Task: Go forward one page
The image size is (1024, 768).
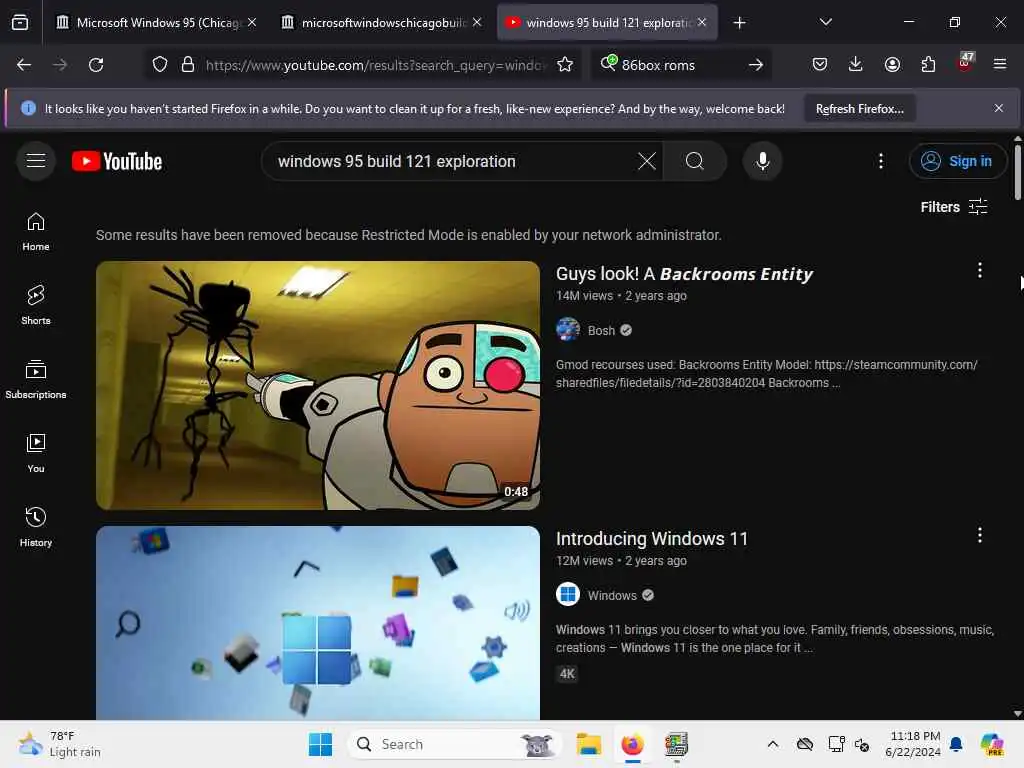Action: (x=60, y=65)
